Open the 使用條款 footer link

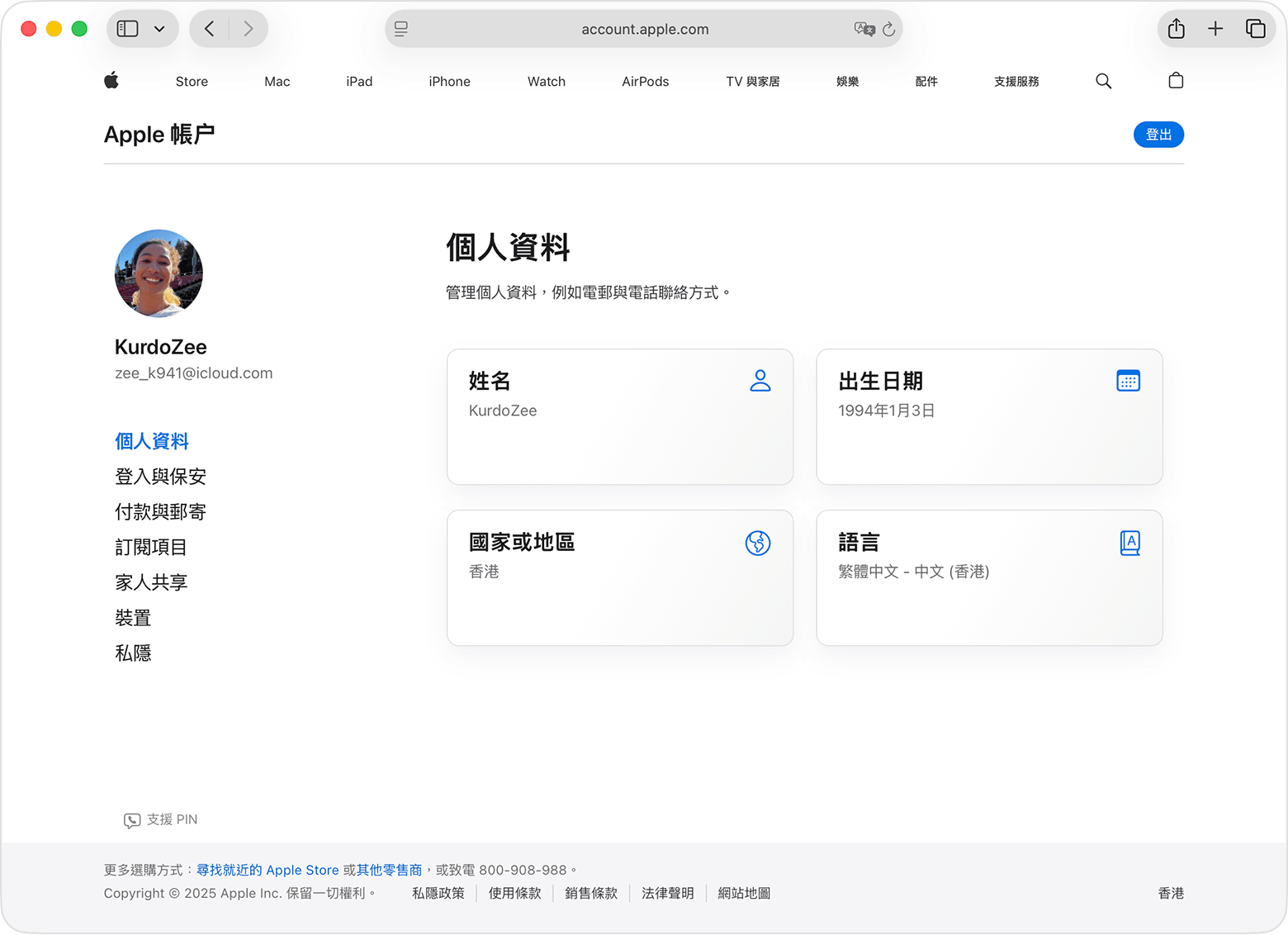click(x=515, y=893)
